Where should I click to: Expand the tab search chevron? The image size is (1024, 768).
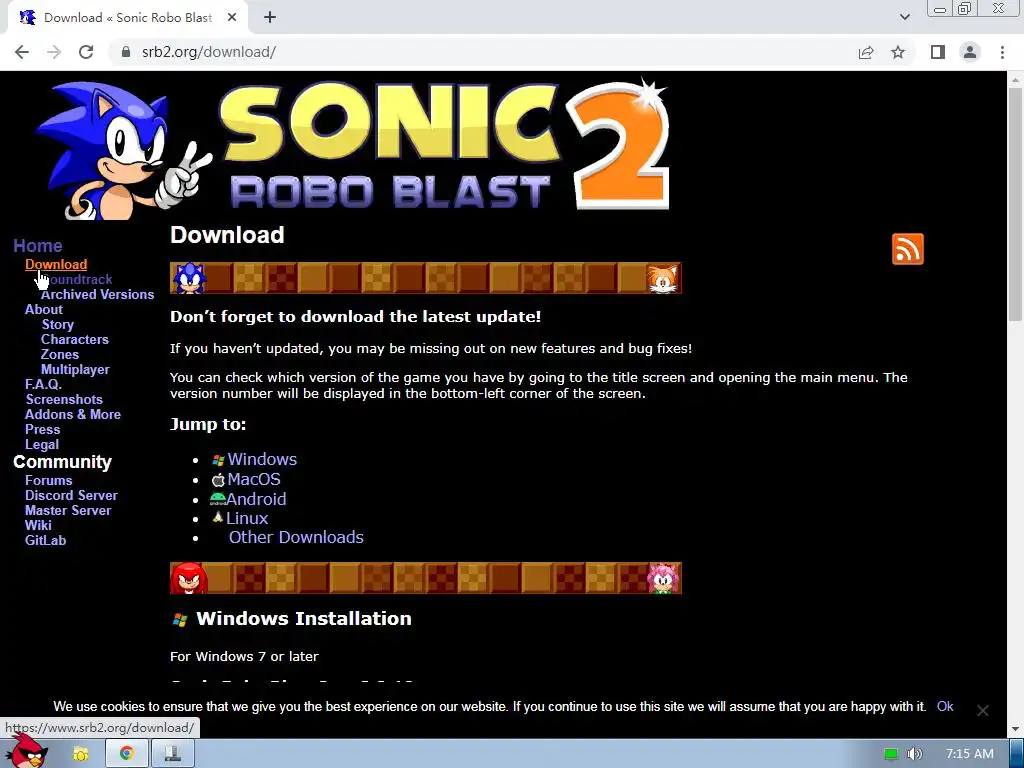[904, 18]
